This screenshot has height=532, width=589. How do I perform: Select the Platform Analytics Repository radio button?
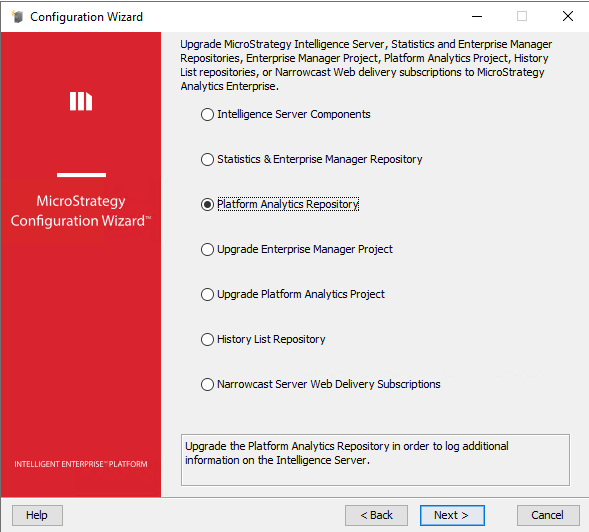[207, 204]
